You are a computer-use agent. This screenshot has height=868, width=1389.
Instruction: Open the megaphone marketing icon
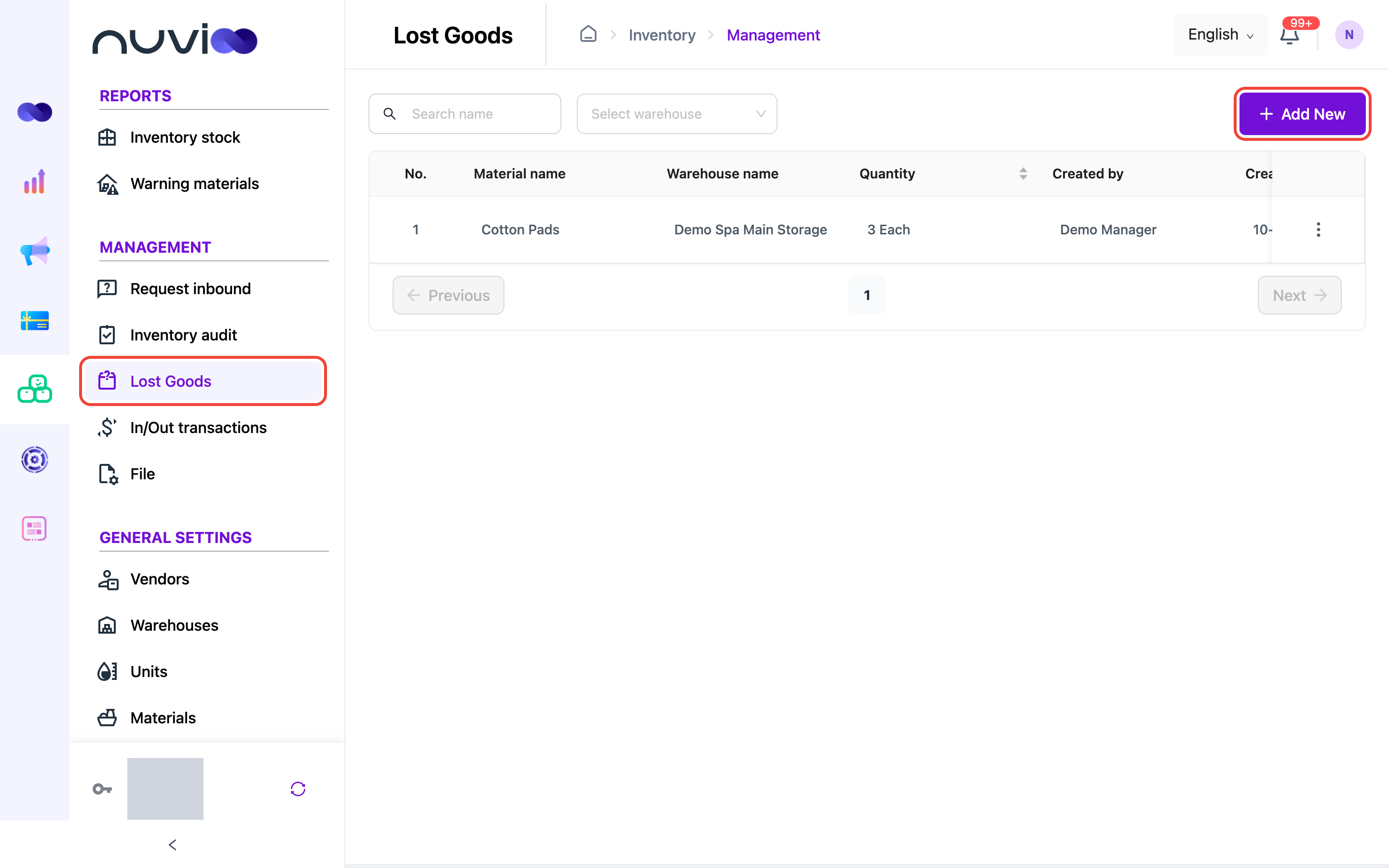click(x=34, y=251)
